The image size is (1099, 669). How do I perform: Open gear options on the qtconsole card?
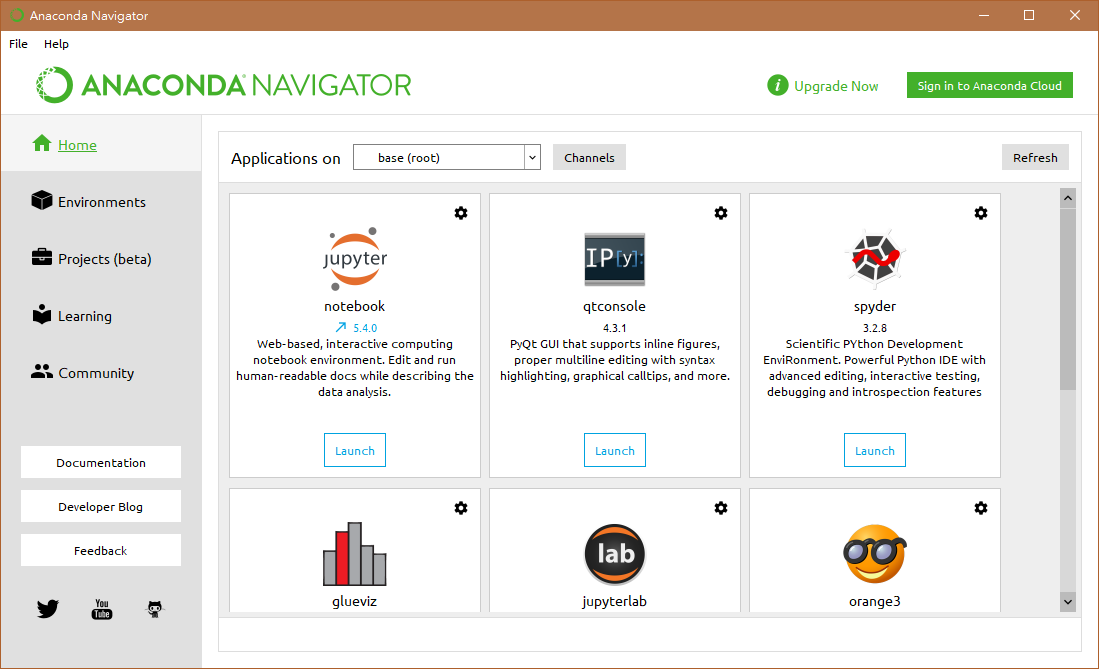coord(721,213)
